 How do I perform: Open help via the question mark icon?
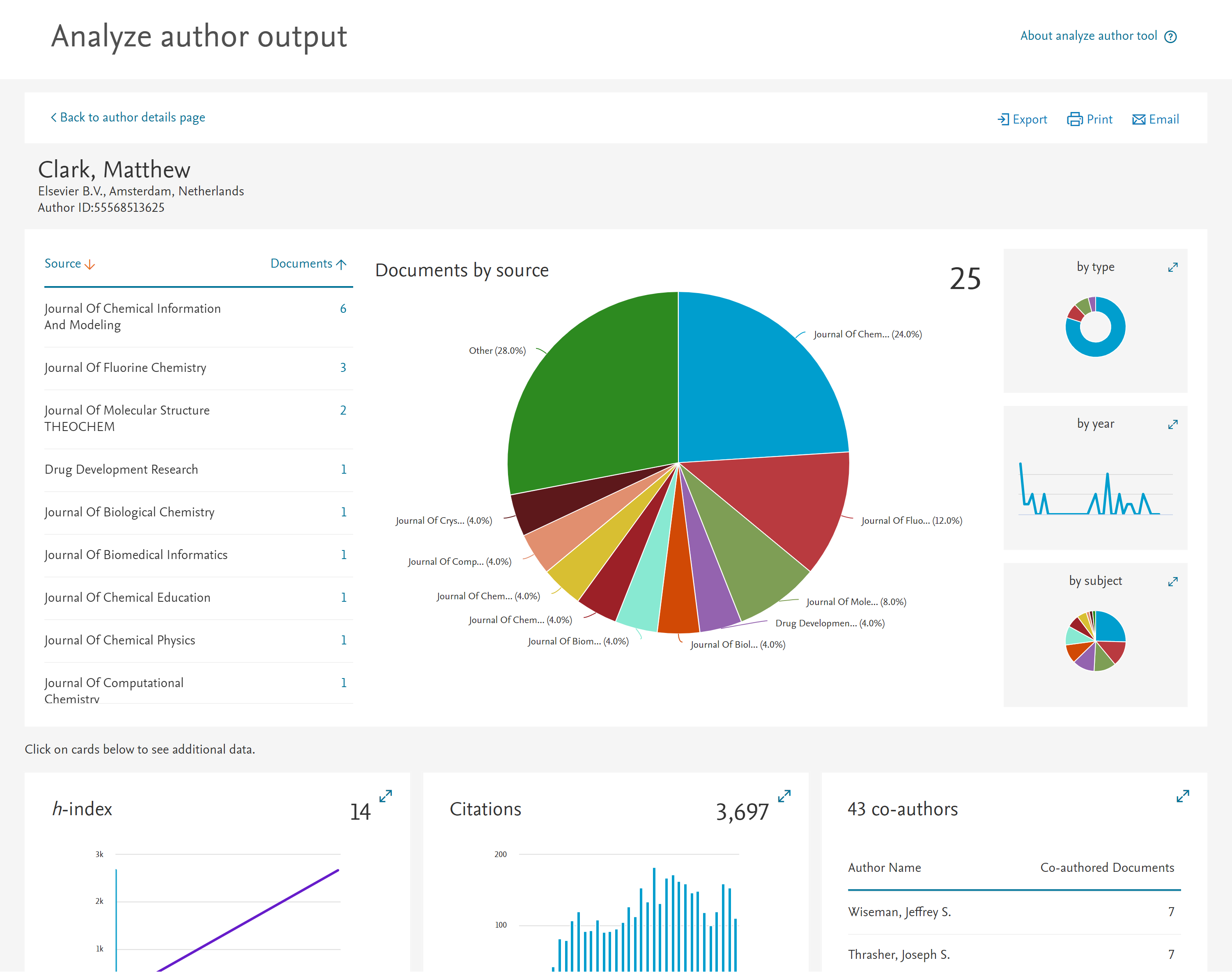1171,36
